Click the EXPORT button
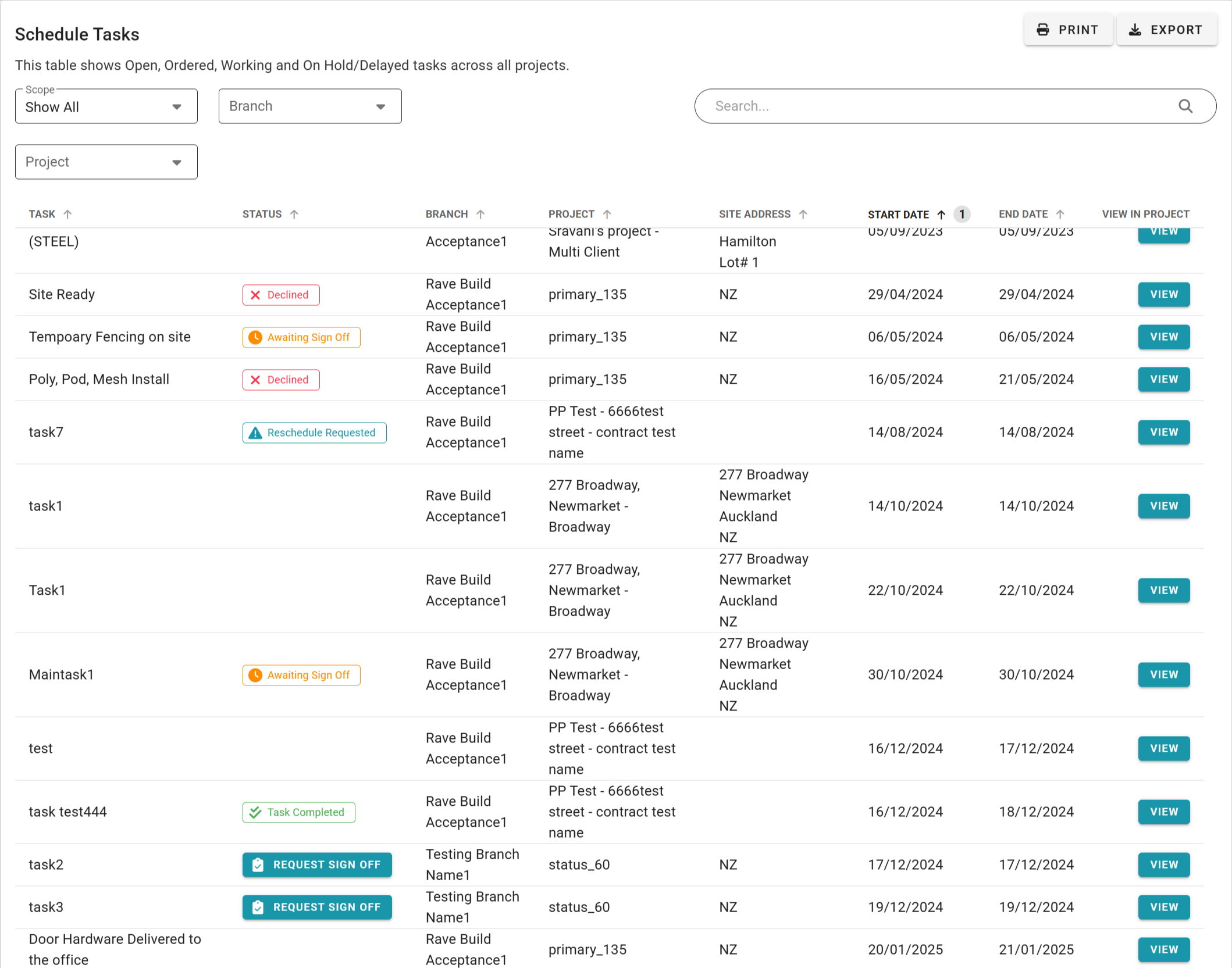The width and height of the screenshot is (1232, 968). point(1166,30)
